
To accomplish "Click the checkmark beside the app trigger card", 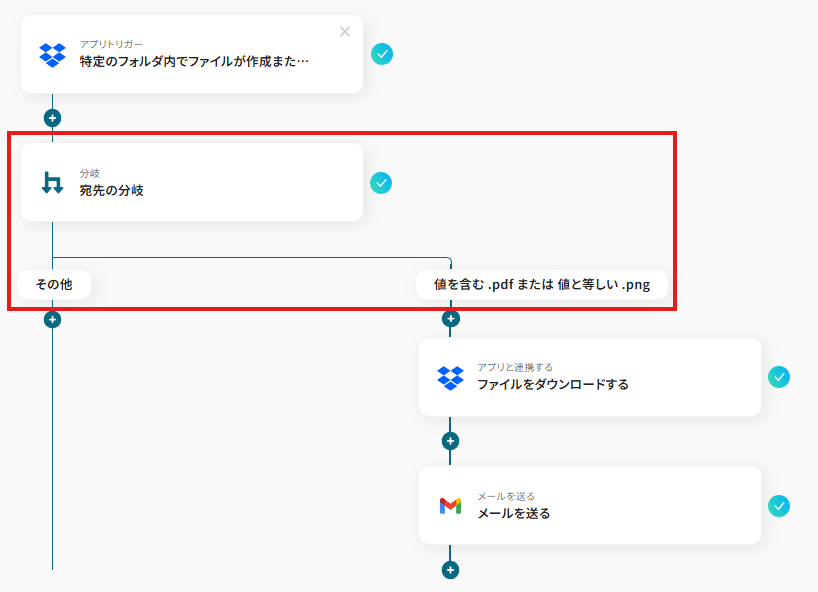I will 382,54.
